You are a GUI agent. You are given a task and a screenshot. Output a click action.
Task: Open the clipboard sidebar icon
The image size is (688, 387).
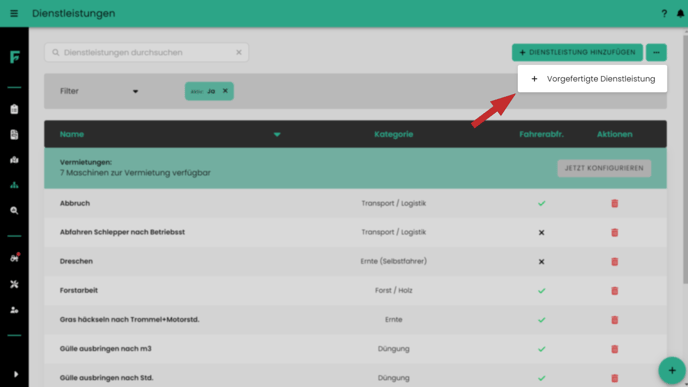point(14,109)
